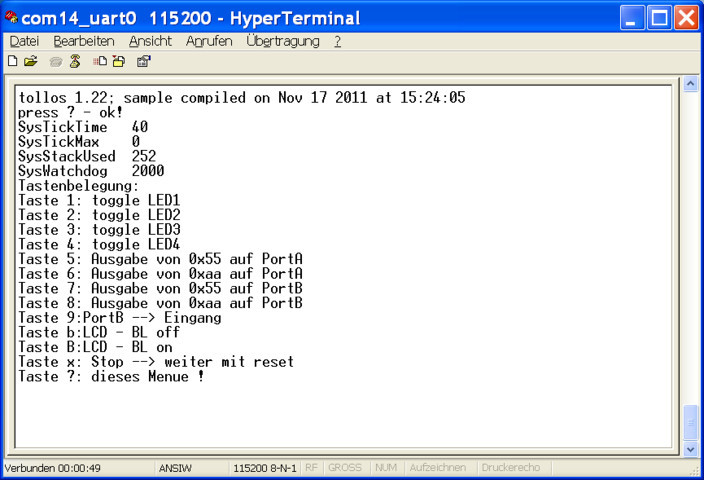Click the New connection toolbar icon
This screenshot has height=480, width=704.
click(x=13, y=61)
